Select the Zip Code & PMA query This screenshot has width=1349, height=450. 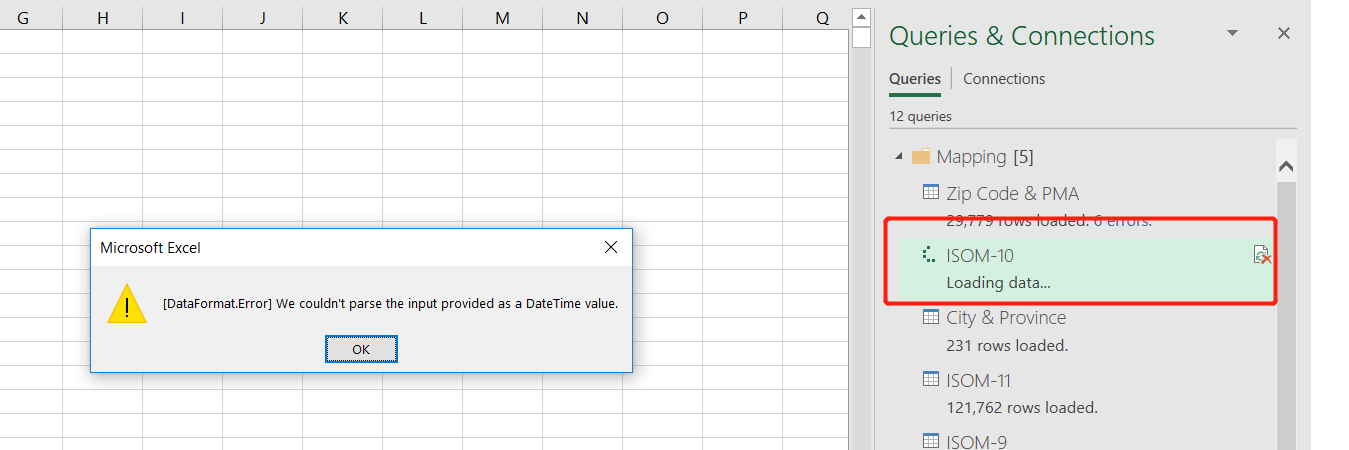(x=1012, y=194)
